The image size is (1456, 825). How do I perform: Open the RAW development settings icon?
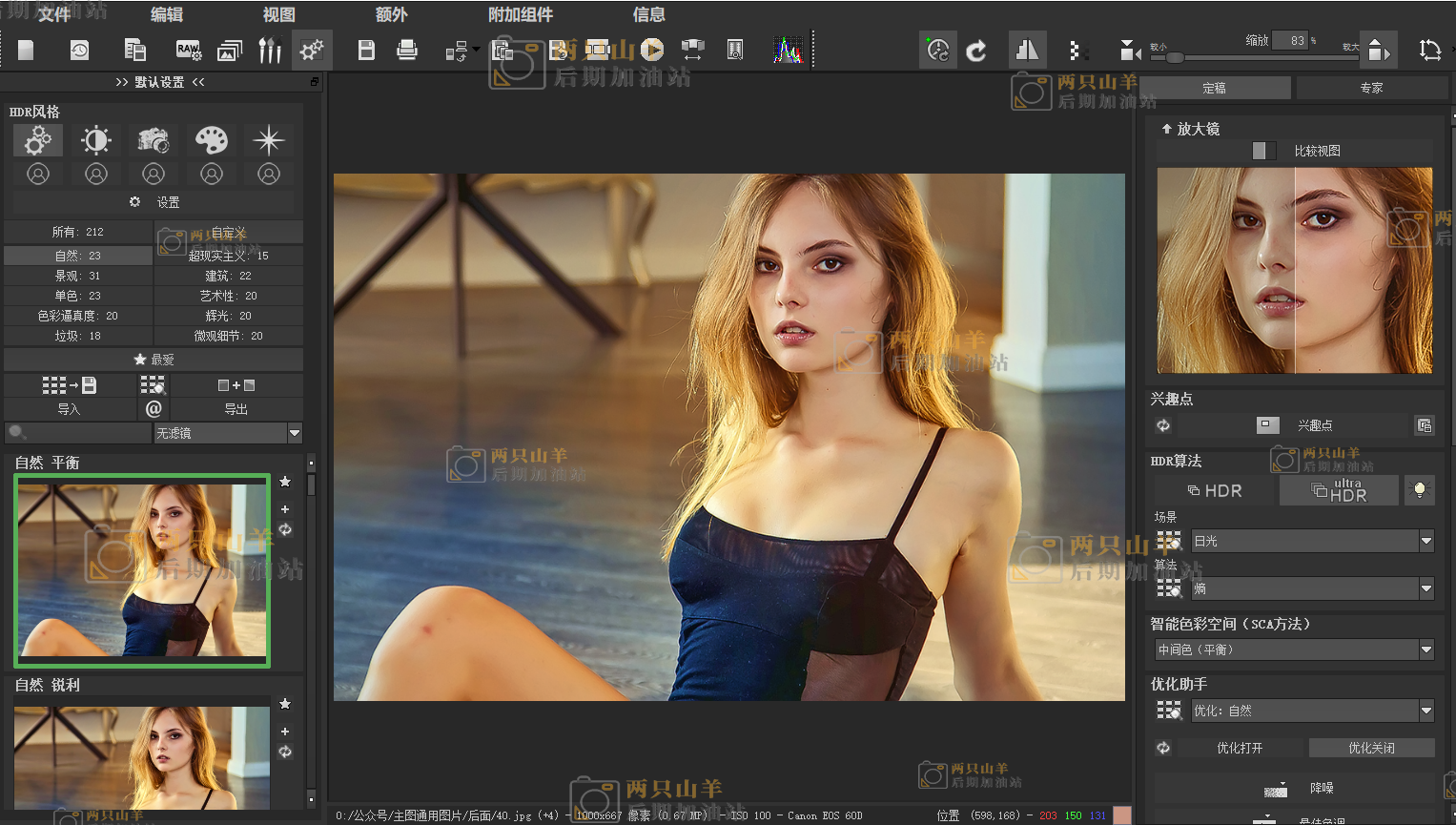click(188, 50)
